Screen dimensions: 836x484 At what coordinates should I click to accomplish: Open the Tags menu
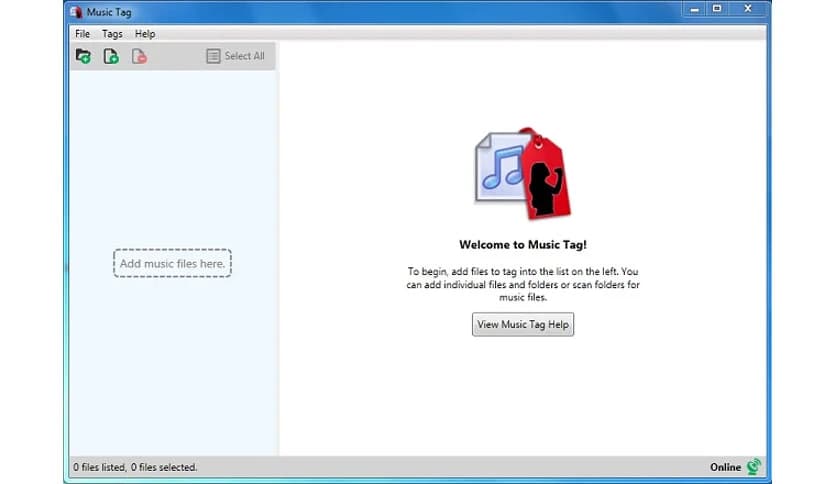112,34
